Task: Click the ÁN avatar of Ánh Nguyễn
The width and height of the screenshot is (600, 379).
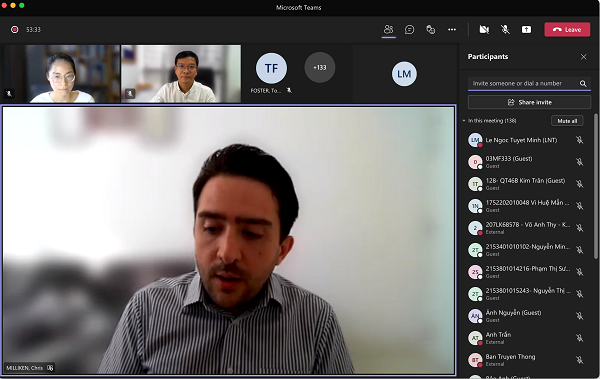Action: 475,316
